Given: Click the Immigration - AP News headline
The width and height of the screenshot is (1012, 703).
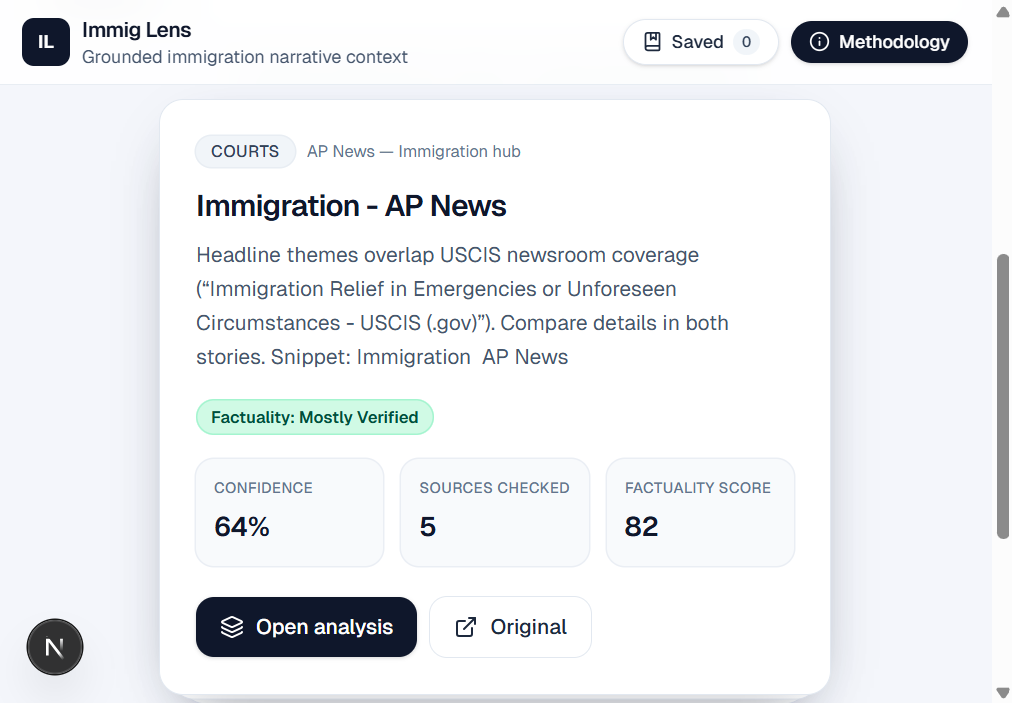Looking at the screenshot, I should click(351, 206).
